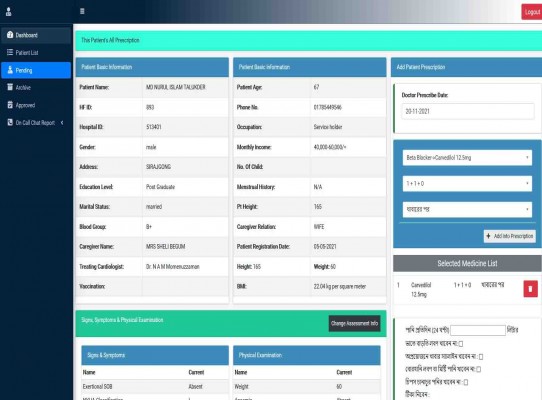Click the Approved clipboard icon
The height and width of the screenshot is (400, 542).
click(10, 105)
